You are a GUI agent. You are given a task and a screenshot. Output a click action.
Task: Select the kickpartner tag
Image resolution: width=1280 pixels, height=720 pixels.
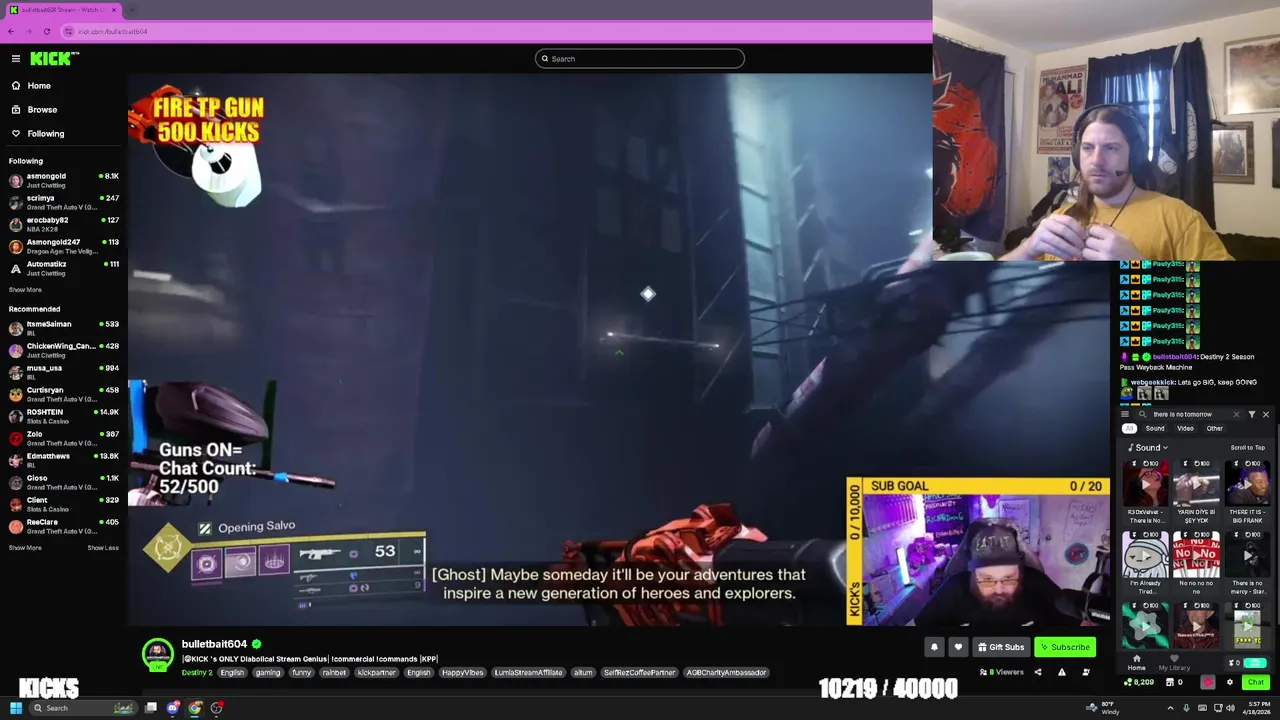point(376,673)
